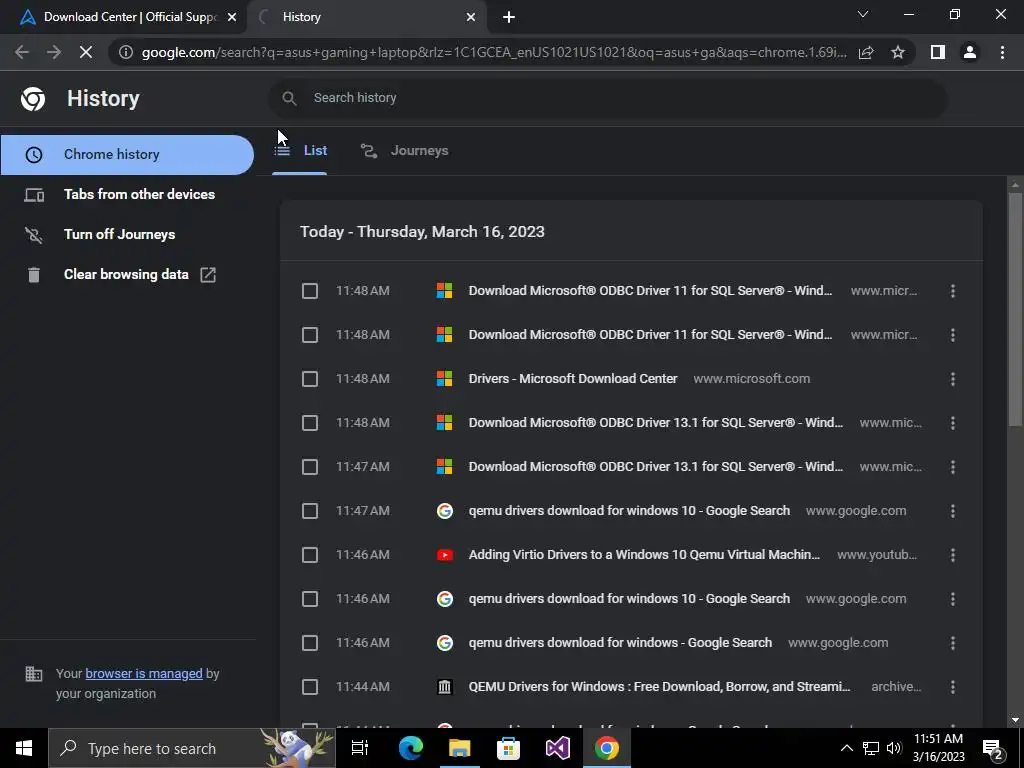The width and height of the screenshot is (1024, 768).
Task: Click YouTube favicon of Virtio Drivers entry
Action: 445,555
